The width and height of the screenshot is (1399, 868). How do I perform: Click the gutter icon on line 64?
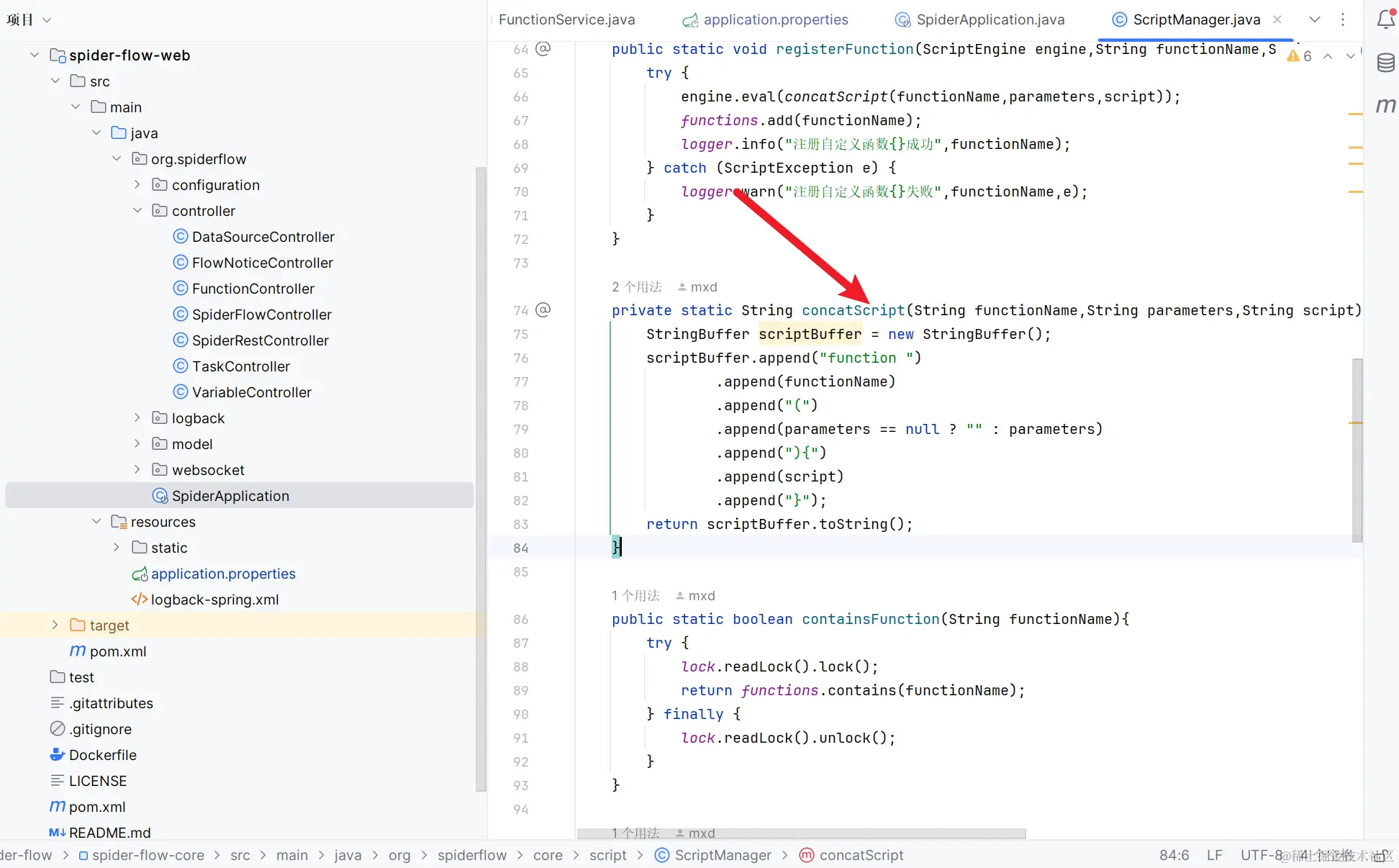pyautogui.click(x=543, y=49)
